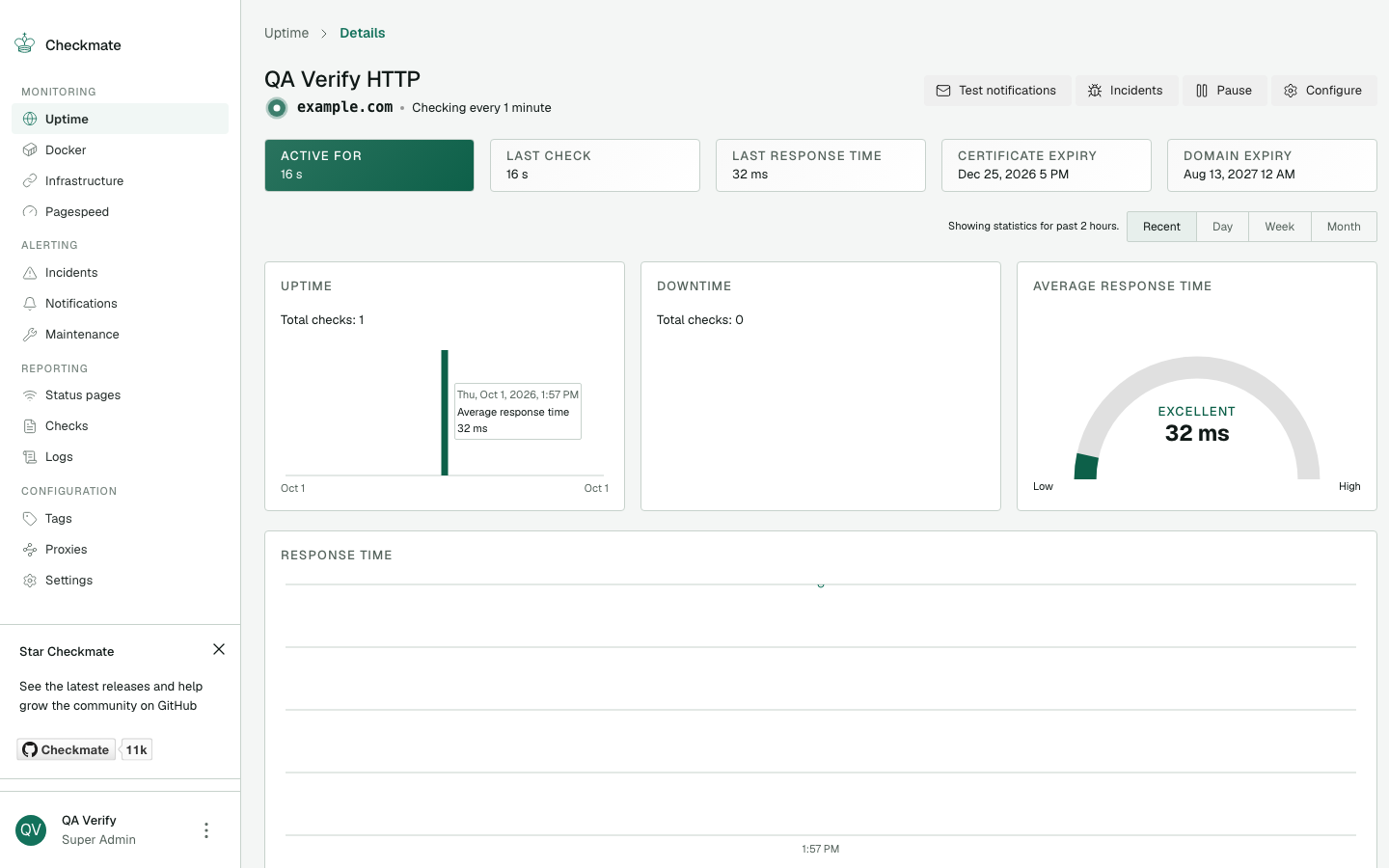Click the pause bars icon
This screenshot has width=1389, height=868.
[1202, 91]
